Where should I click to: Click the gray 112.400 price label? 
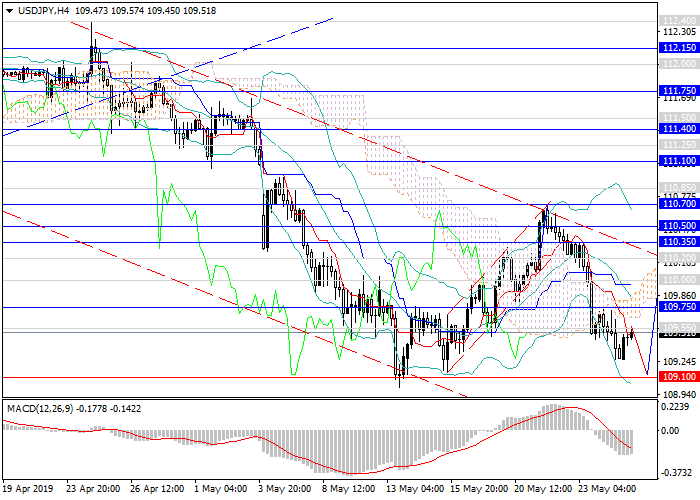coord(678,20)
